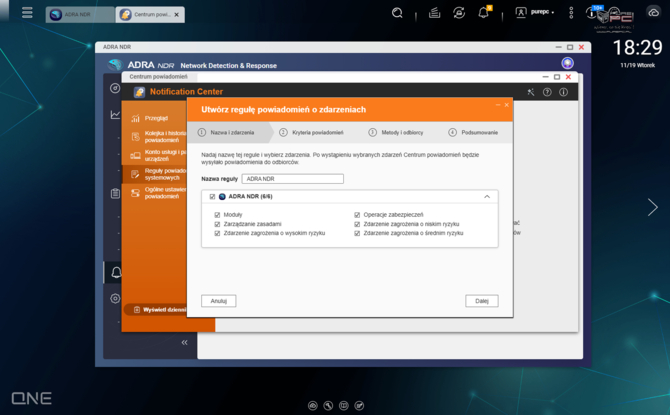Click the clock showing 18:29
The width and height of the screenshot is (670, 415).
(638, 47)
